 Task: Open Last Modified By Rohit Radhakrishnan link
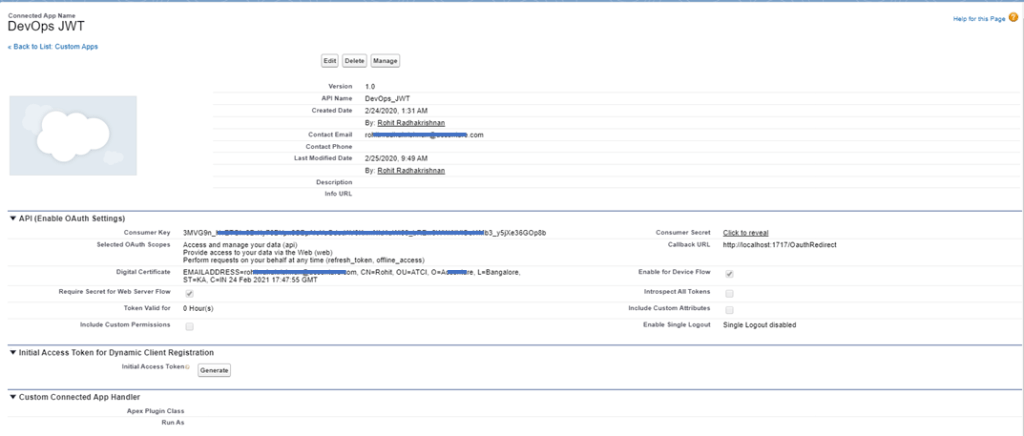(x=411, y=170)
